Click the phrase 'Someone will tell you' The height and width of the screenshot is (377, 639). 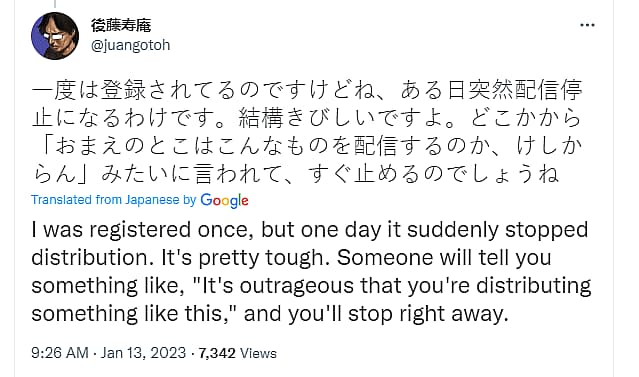[444, 258]
